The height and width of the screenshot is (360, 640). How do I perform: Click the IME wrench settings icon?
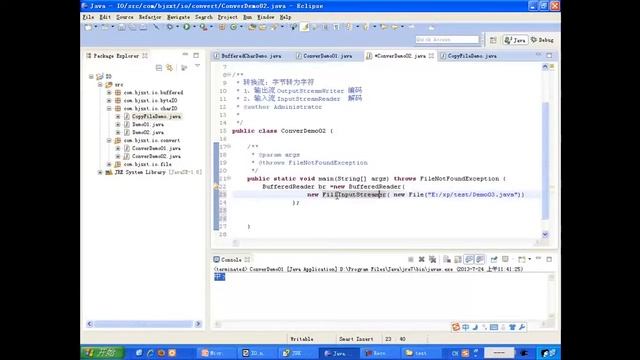[522, 327]
